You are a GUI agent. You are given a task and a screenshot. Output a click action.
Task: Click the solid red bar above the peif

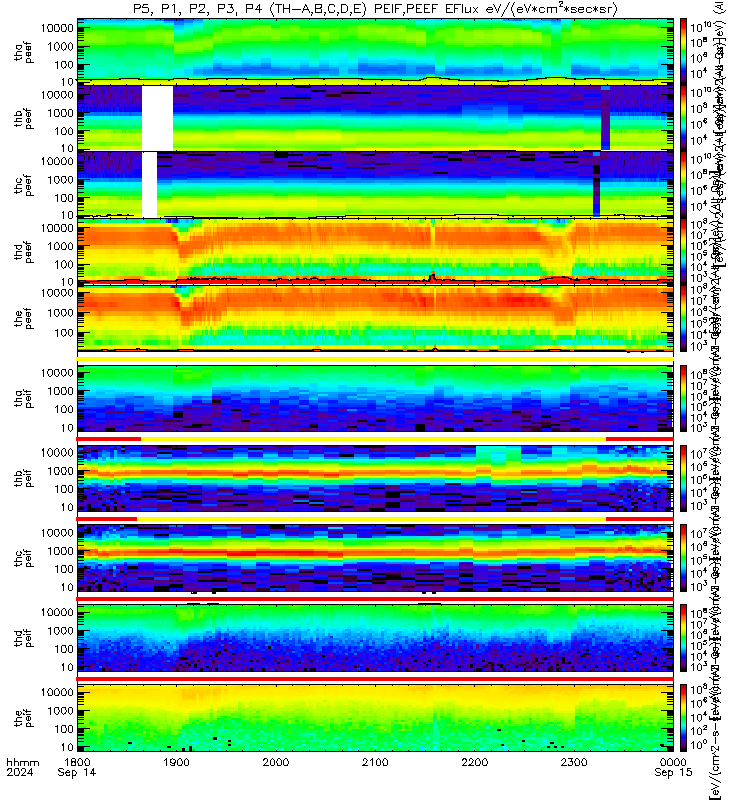click(375, 679)
